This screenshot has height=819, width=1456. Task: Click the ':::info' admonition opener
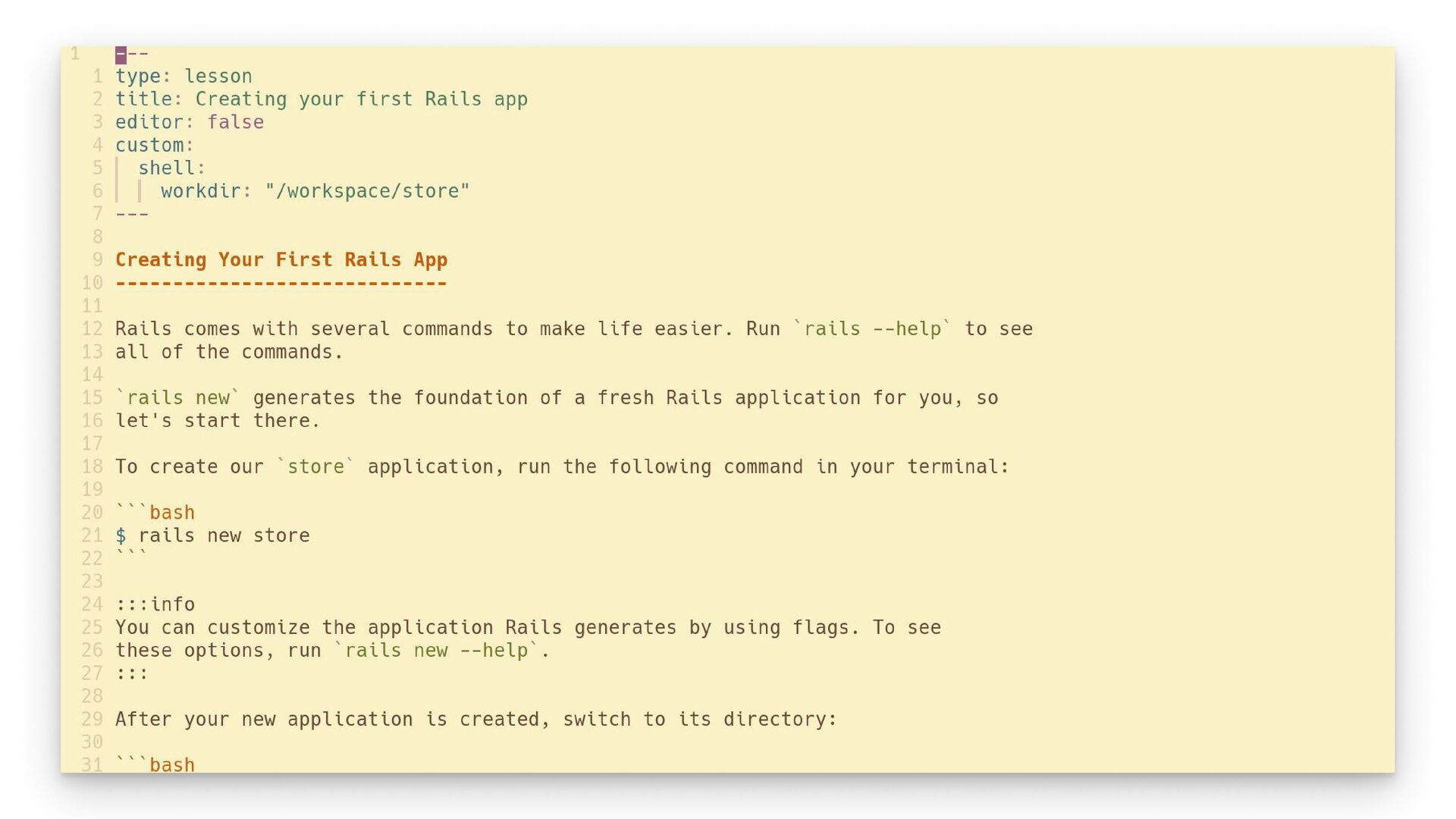click(155, 605)
